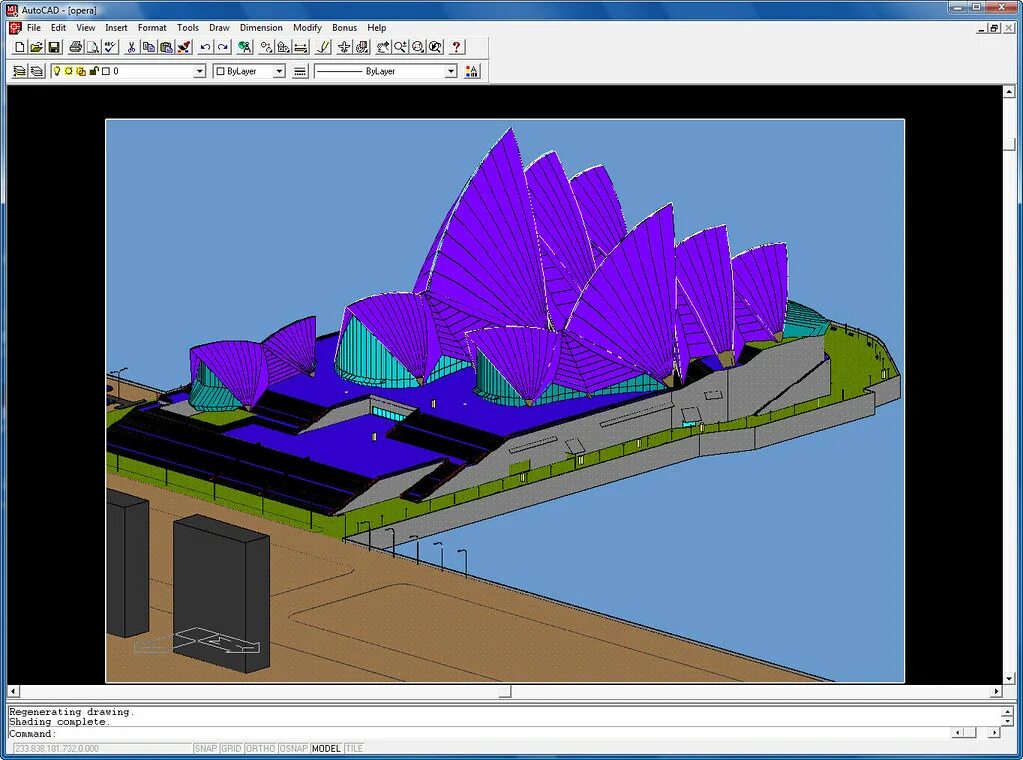The height and width of the screenshot is (760, 1023).
Task: Open the Linetype settings icon
Action: click(299, 70)
